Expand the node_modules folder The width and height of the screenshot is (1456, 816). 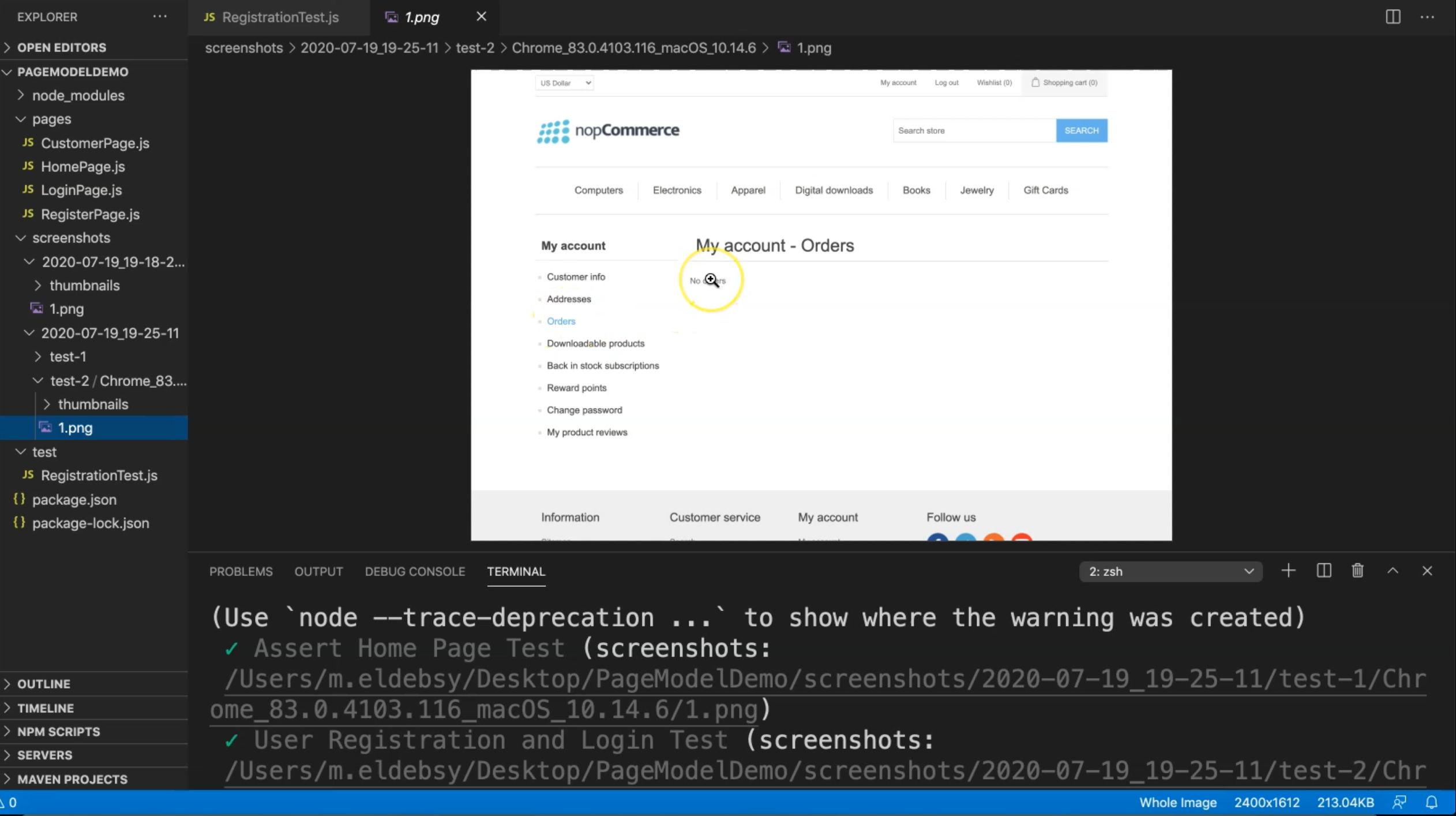pos(78,95)
